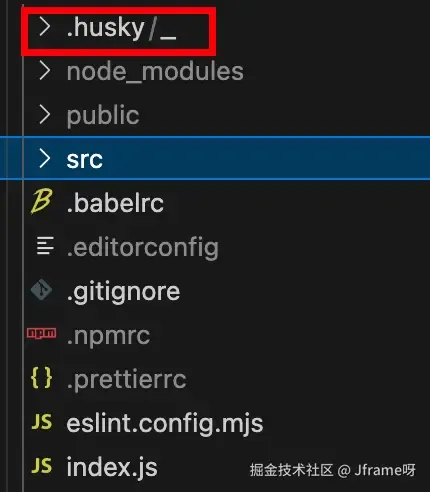The width and height of the screenshot is (430, 492).
Task: Open the .prettierrc file
Action: tap(126, 379)
